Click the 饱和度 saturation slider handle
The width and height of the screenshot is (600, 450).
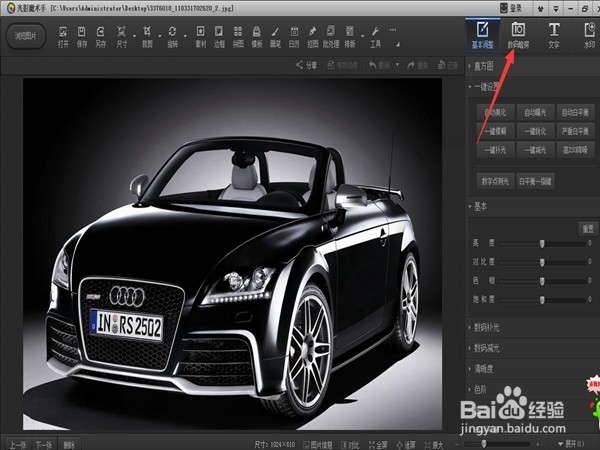pos(542,300)
